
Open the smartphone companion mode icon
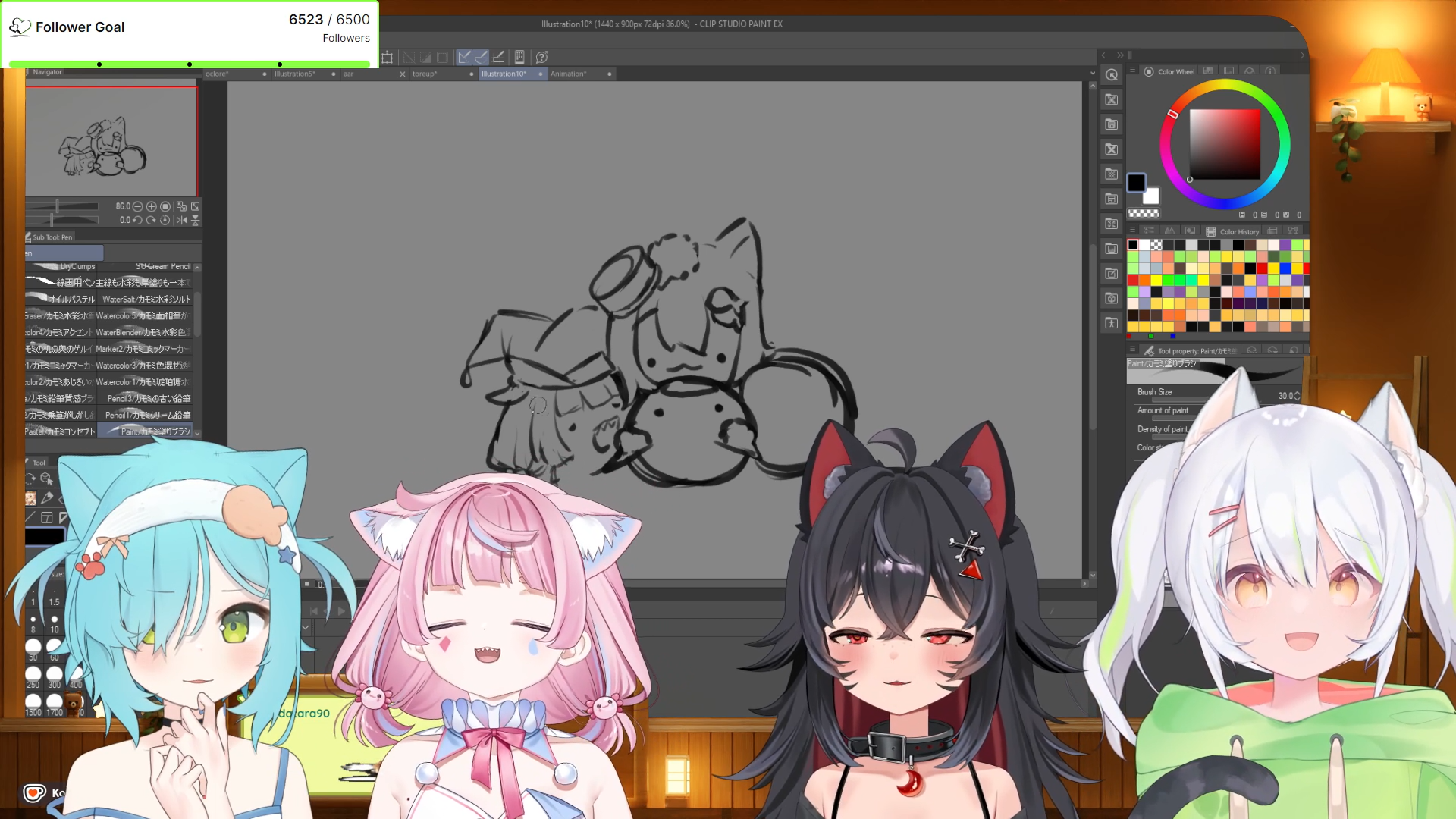click(x=519, y=57)
